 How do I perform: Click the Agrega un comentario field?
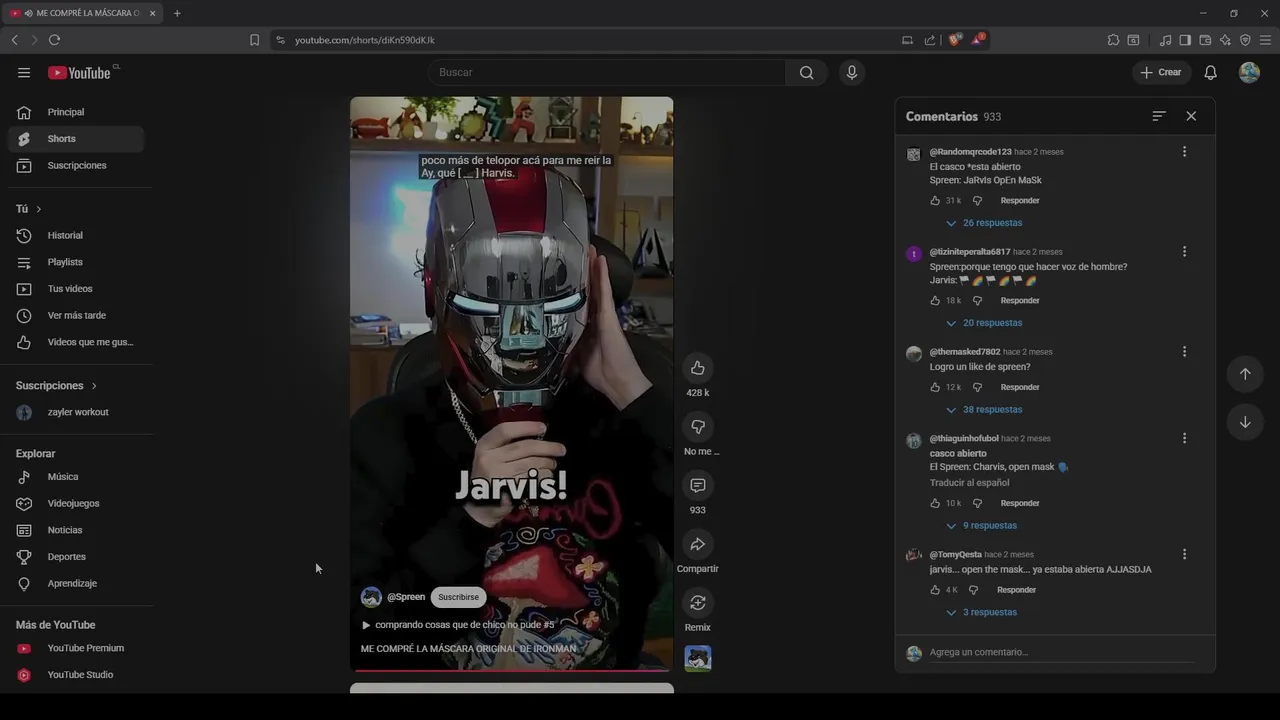[x=1060, y=652]
